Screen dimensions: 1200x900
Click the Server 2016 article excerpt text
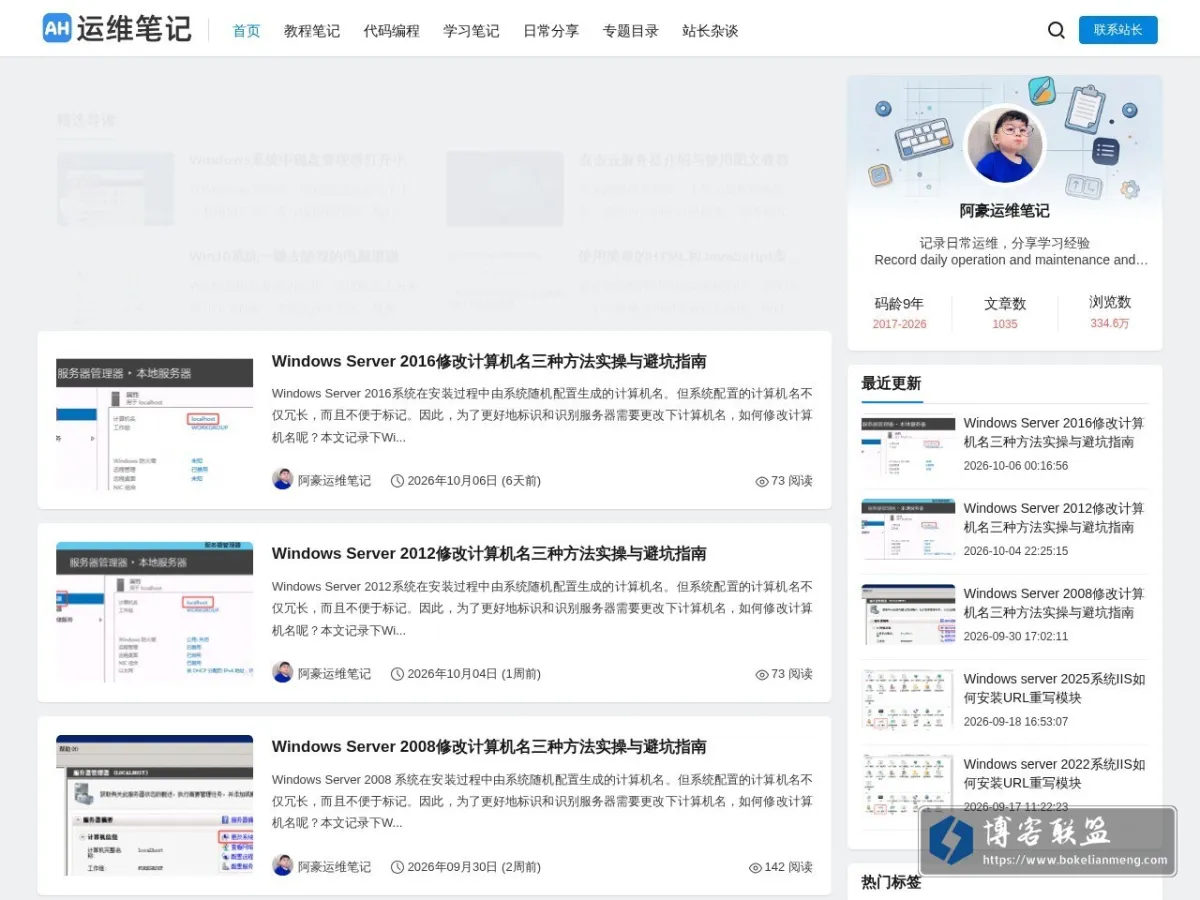click(542, 415)
